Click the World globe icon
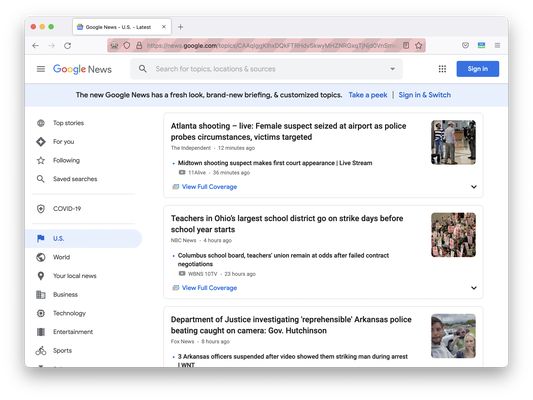This screenshot has width=533, height=400. tap(41, 257)
